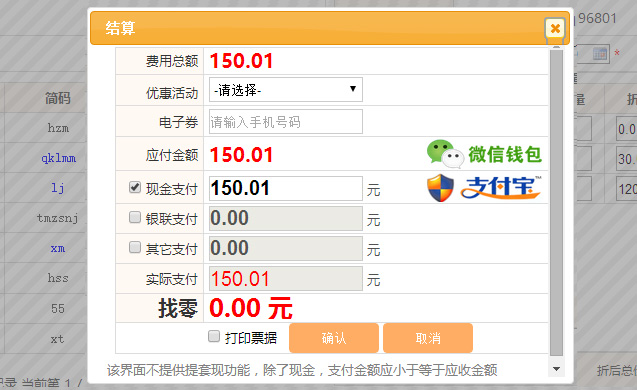Open 优惠活动 -请选择- dropdown
637x390 pixels.
click(286, 90)
